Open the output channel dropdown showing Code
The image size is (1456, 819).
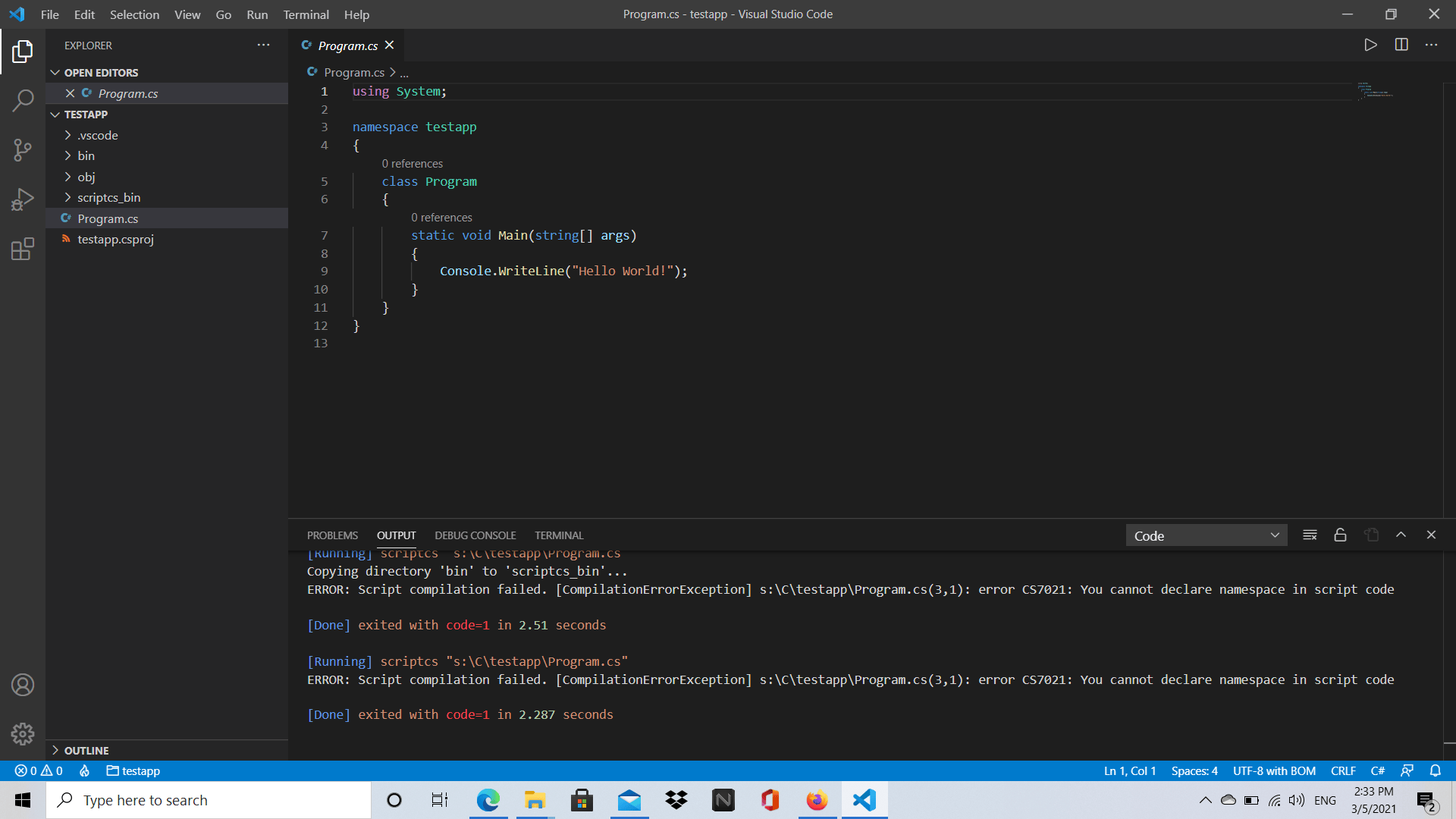[1207, 535]
